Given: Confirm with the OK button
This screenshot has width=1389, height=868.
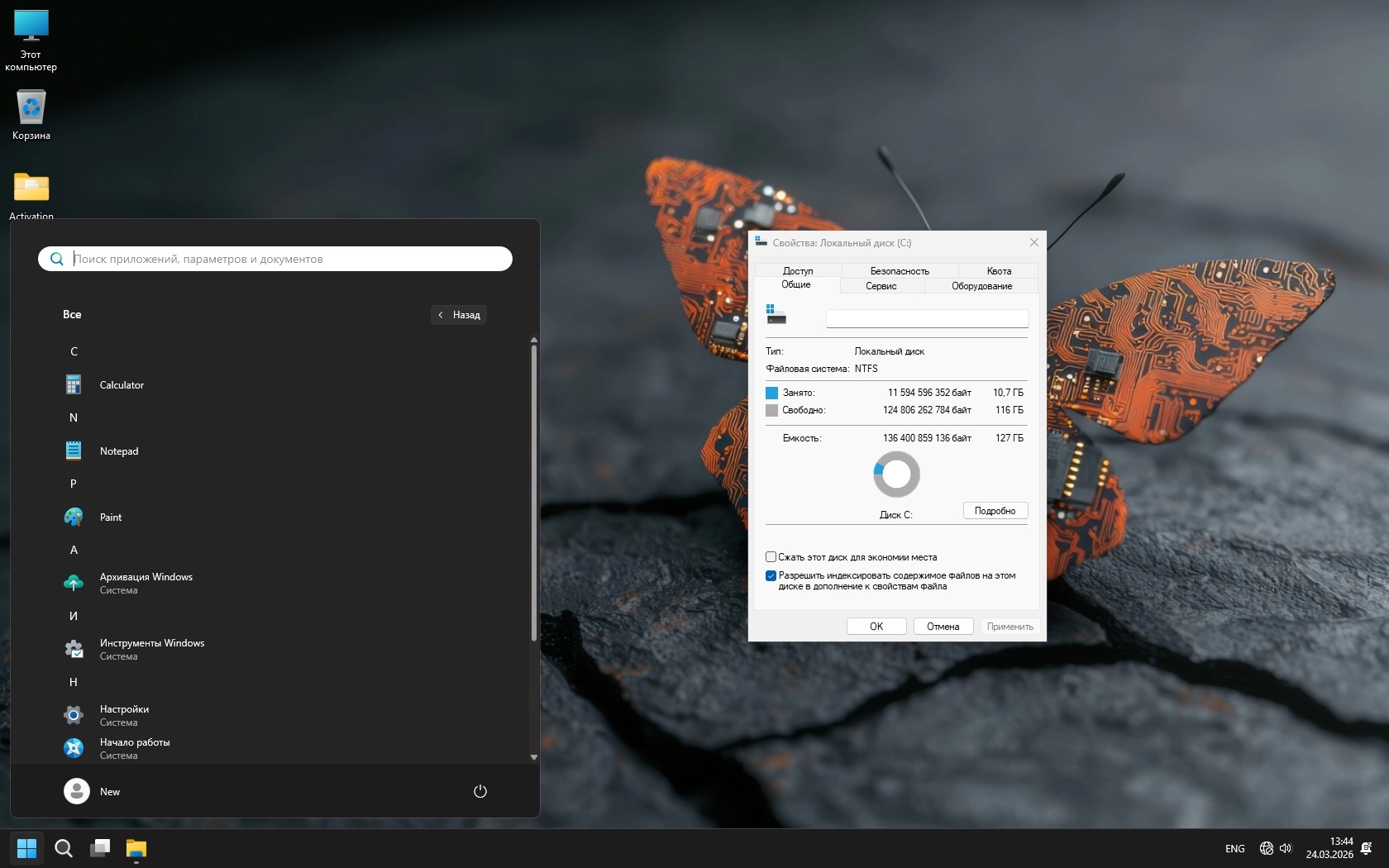Looking at the screenshot, I should click(876, 627).
